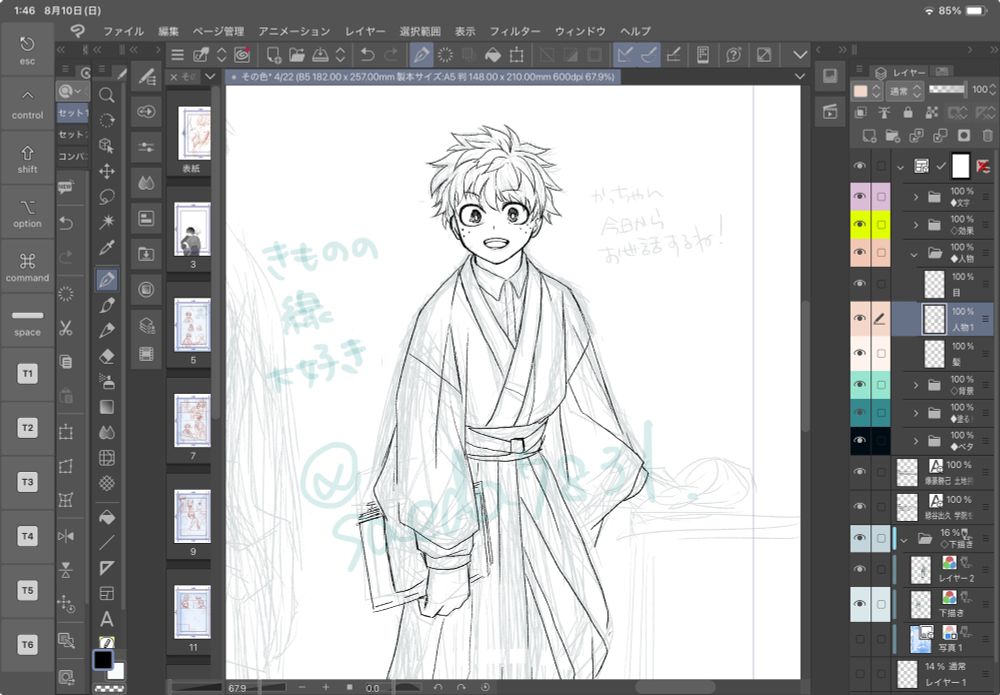Viewport: 1000px width, 695px height.
Task: Open the ページ管理 menu
Action: click(x=218, y=31)
